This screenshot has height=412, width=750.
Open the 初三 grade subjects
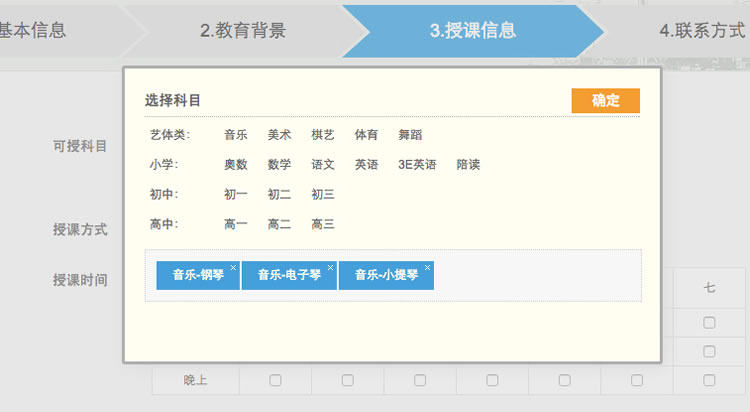pos(323,194)
